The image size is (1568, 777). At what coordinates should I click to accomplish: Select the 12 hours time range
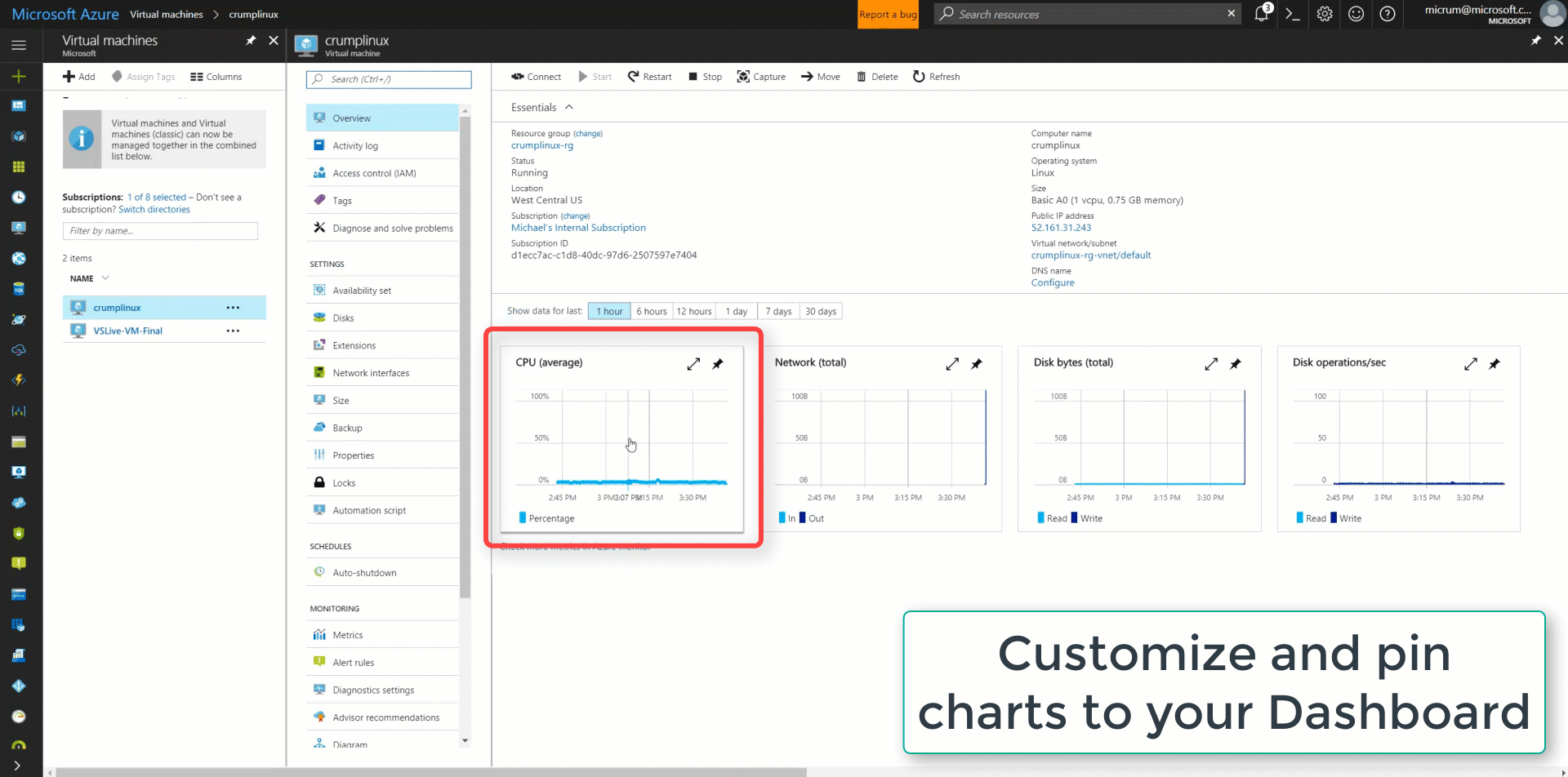(x=694, y=311)
